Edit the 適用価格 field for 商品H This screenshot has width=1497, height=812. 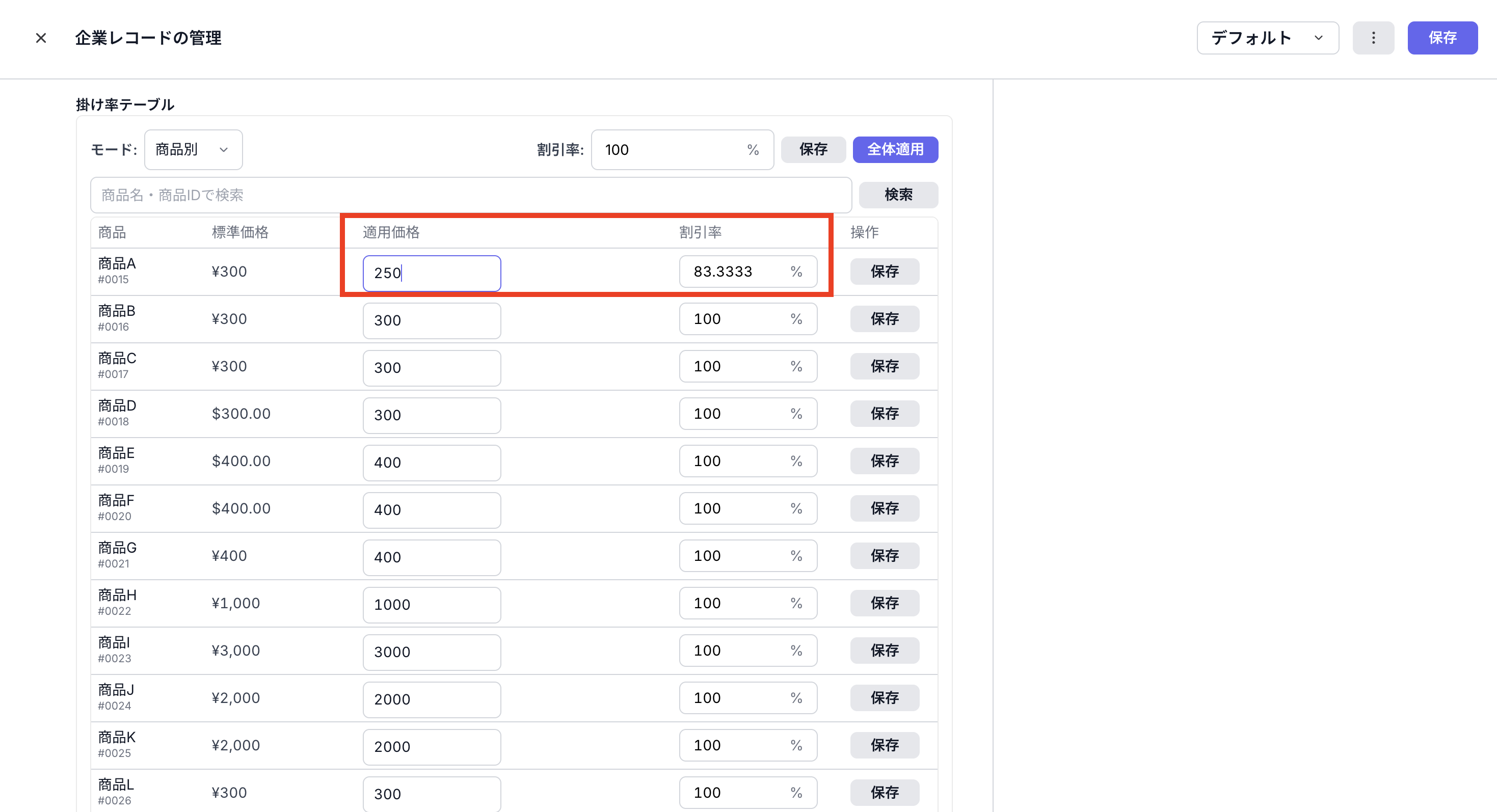(431, 605)
